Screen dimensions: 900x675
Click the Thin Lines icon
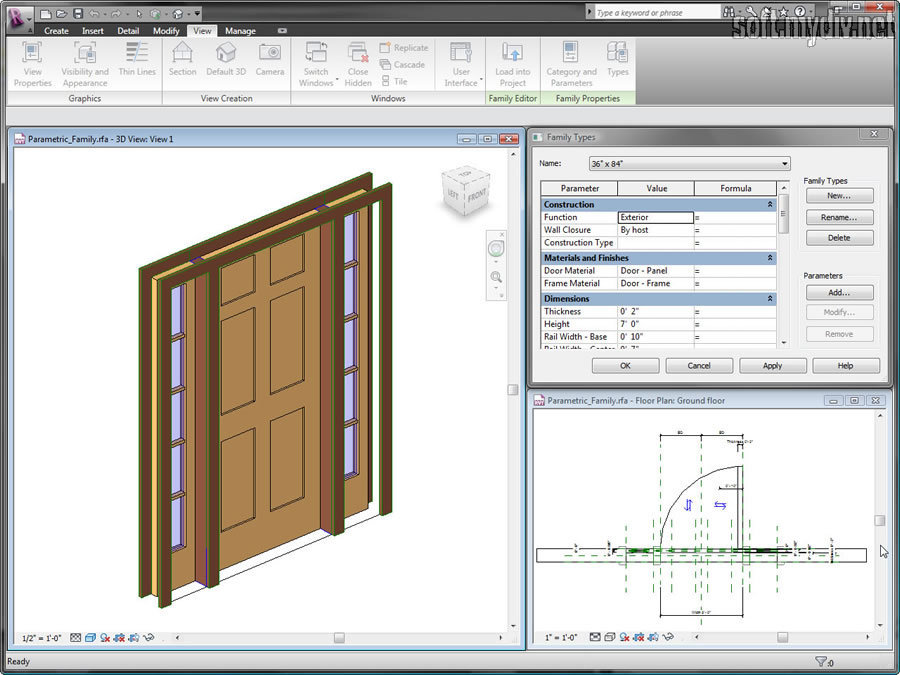point(137,54)
